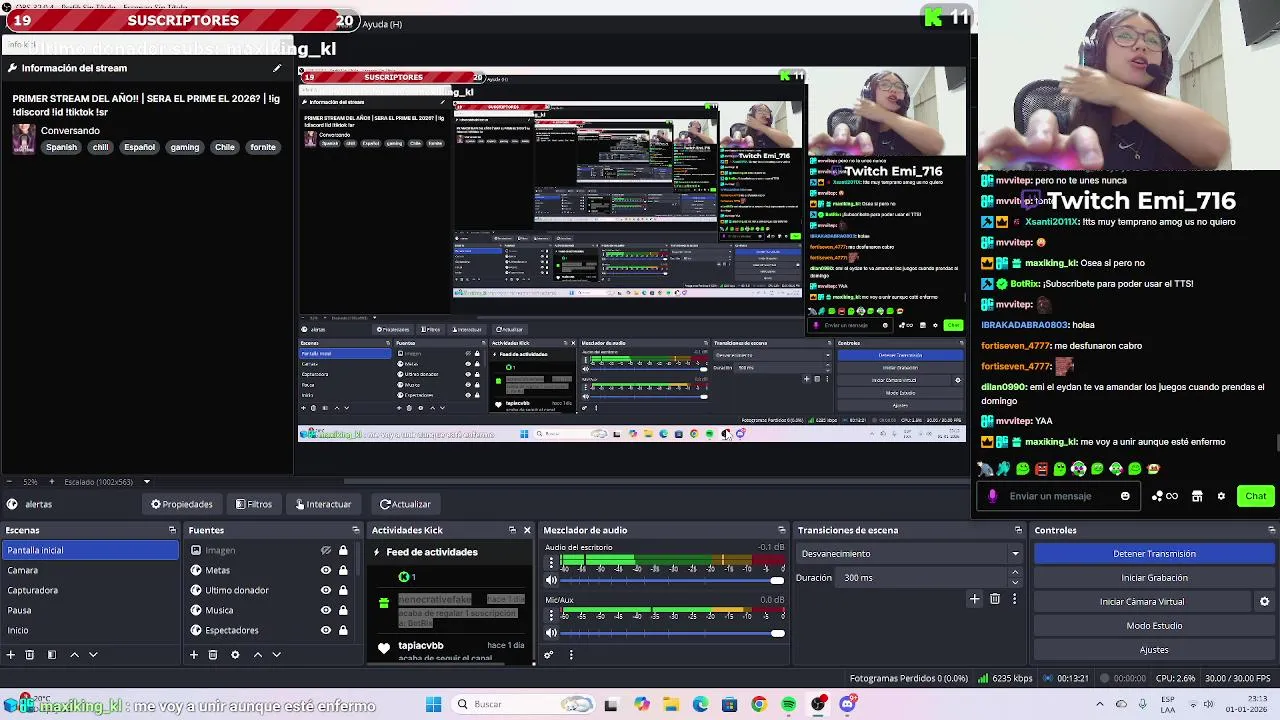
Task: Delete the selected scene with the Escenas trash icon
Action: 30,655
